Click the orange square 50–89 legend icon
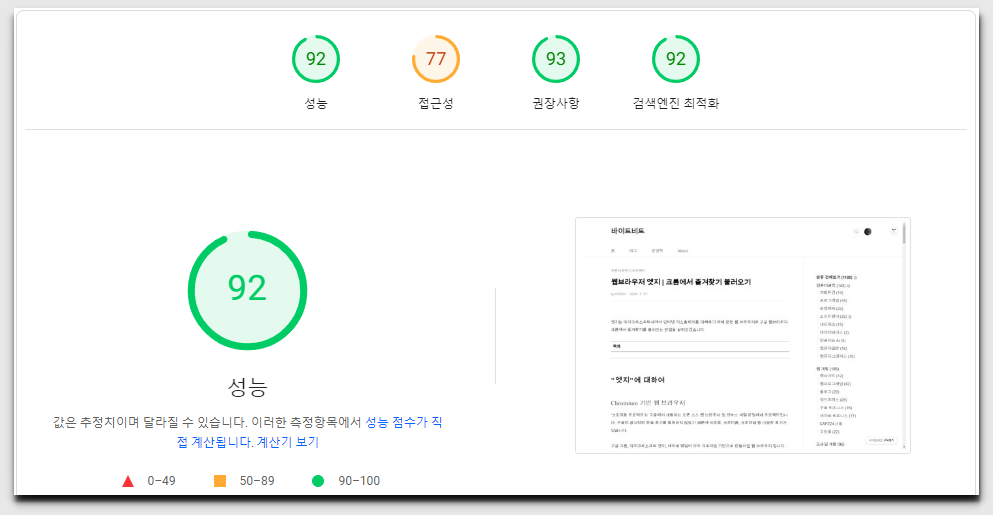The image size is (993, 515). coord(220,481)
